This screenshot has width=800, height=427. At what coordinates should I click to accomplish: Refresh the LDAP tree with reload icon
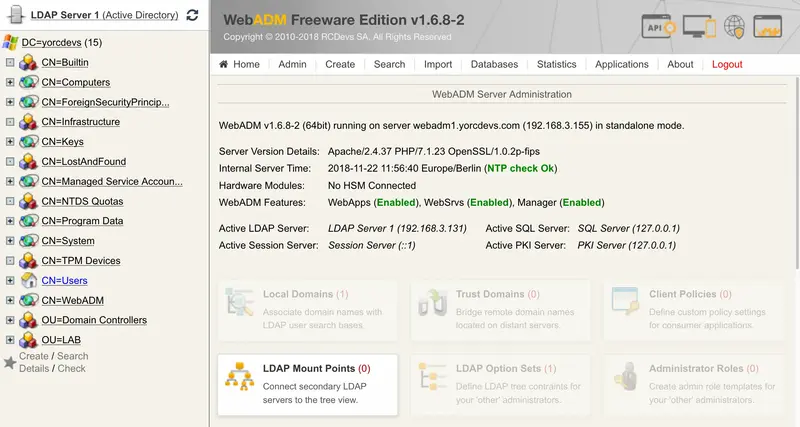click(192, 15)
